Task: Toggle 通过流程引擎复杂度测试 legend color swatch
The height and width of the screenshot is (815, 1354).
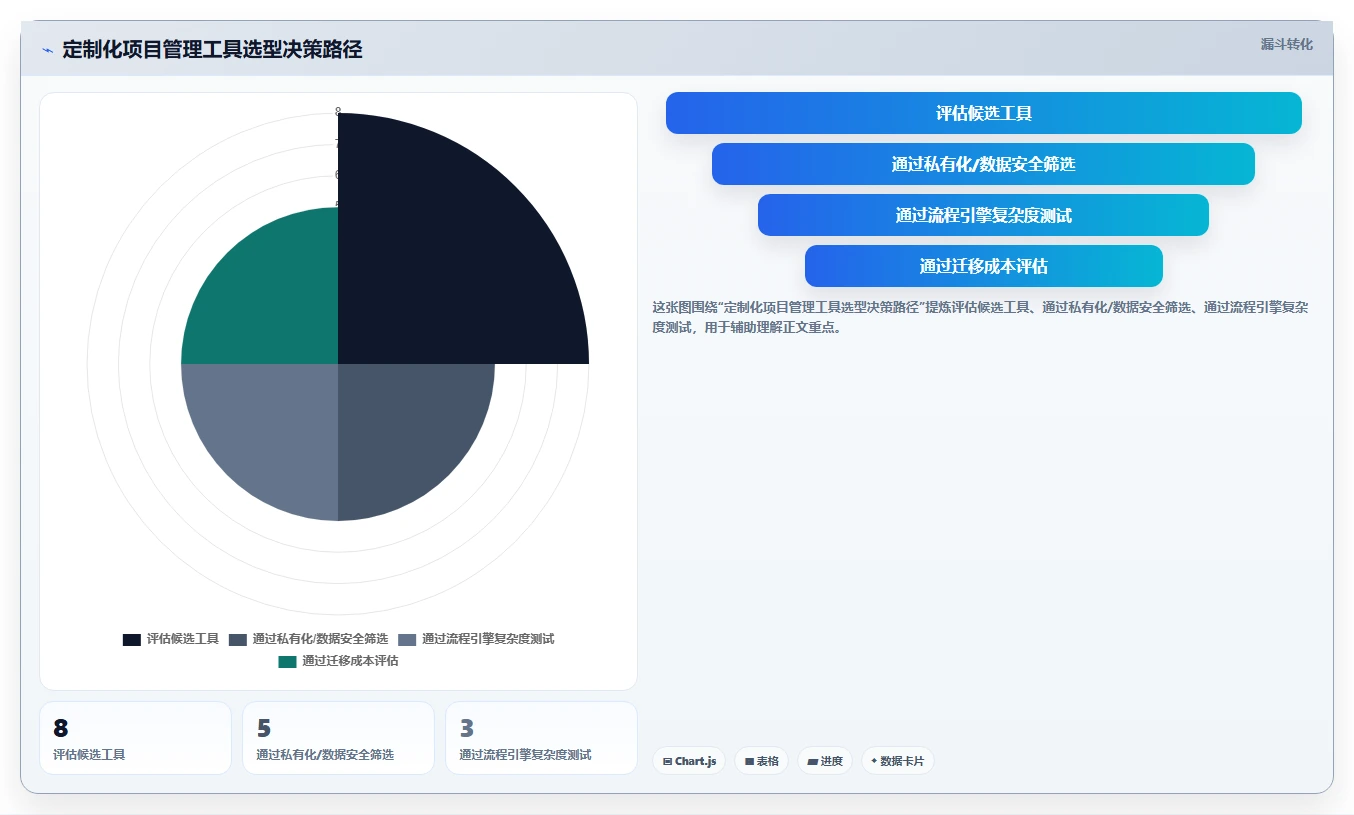Action: [407, 639]
